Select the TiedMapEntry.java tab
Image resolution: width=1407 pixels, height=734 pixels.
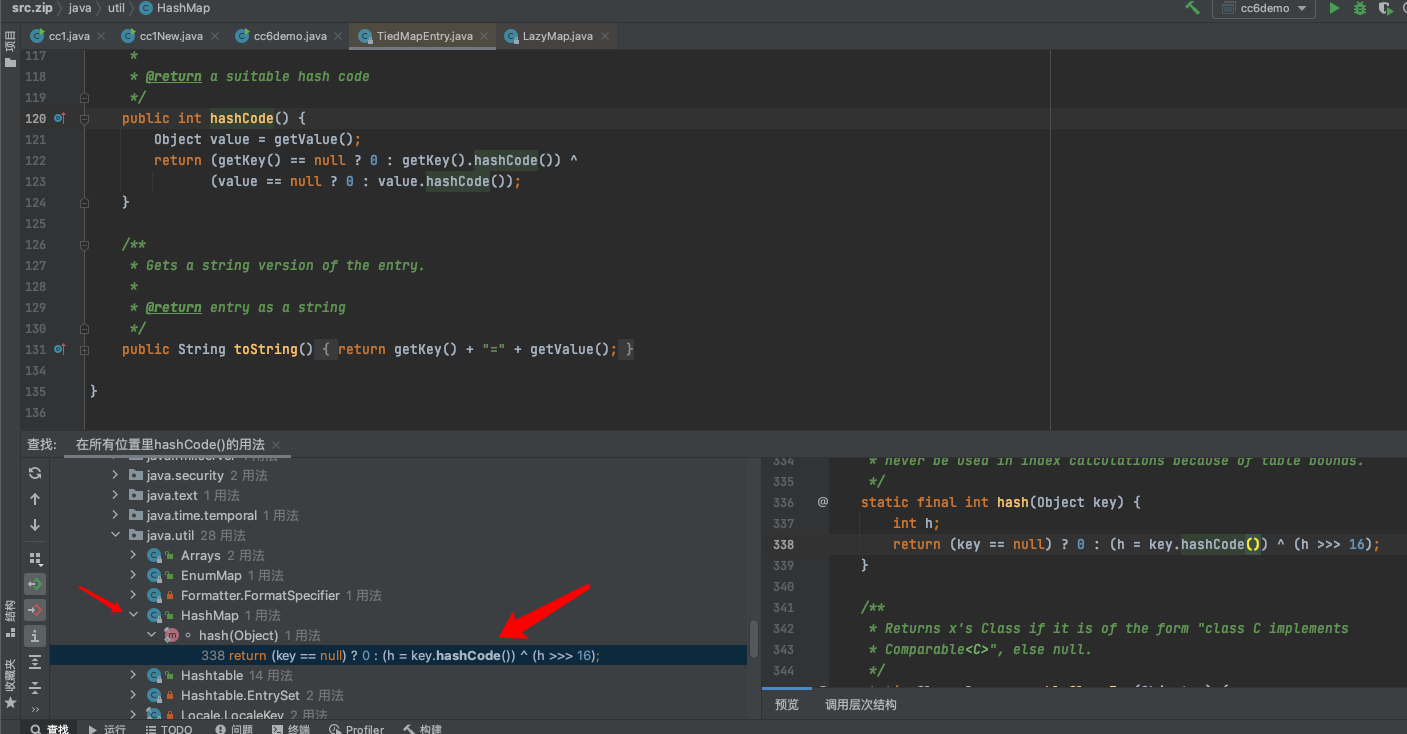(x=424, y=36)
